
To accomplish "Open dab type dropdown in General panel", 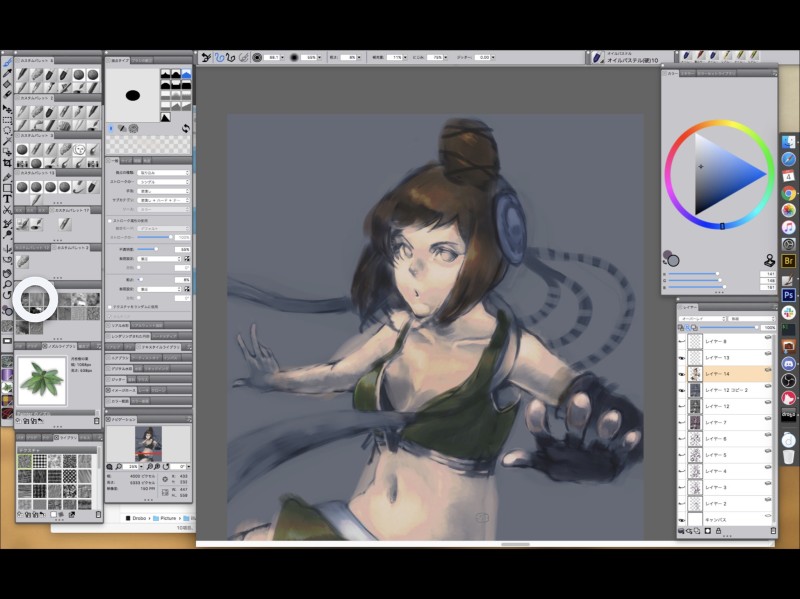I will 163,173.
